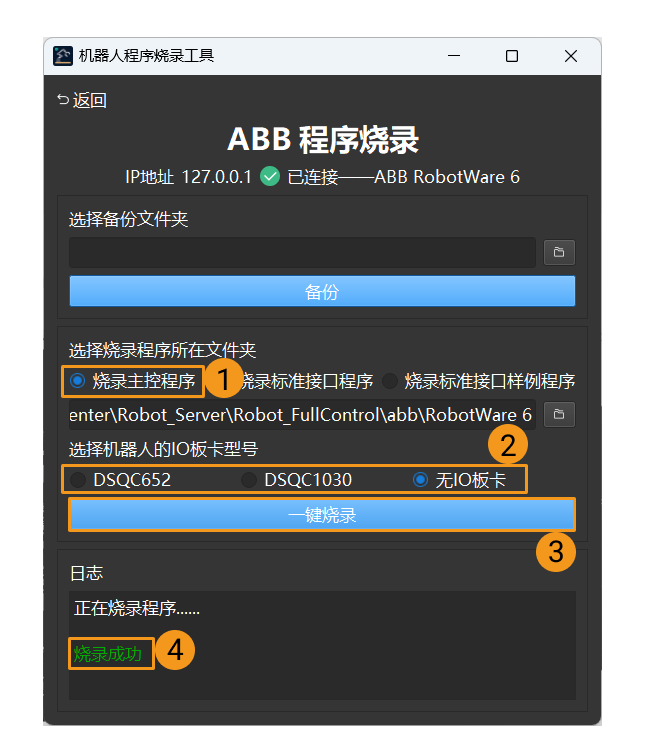Click the IP地址 127.0.0.1 text
Screen dimensions: 658x755
188,177
